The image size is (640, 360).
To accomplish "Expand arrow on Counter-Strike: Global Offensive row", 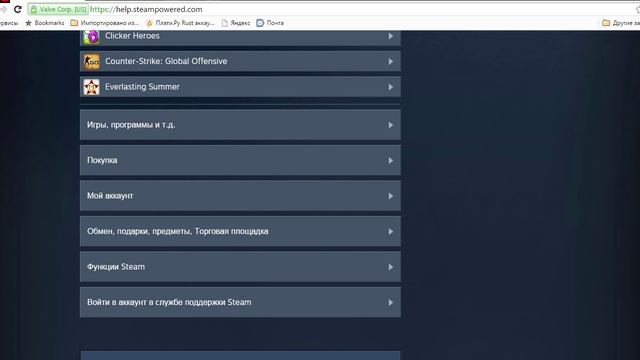I will pyautogui.click(x=391, y=62).
